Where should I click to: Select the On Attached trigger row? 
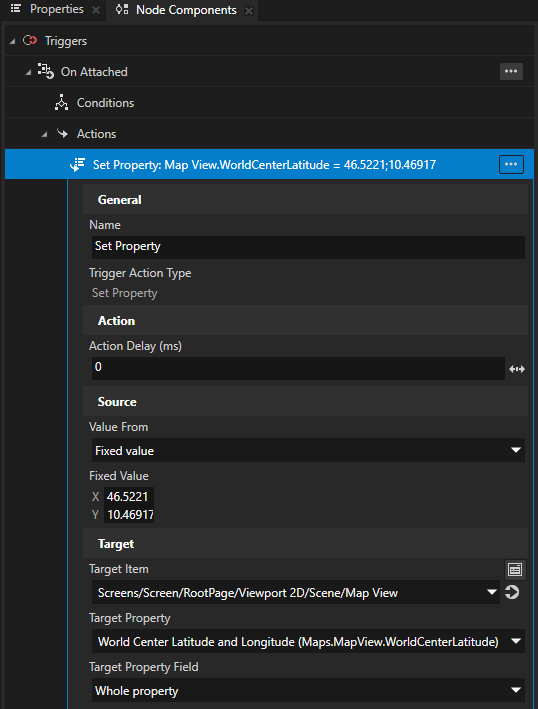pyautogui.click(x=269, y=71)
